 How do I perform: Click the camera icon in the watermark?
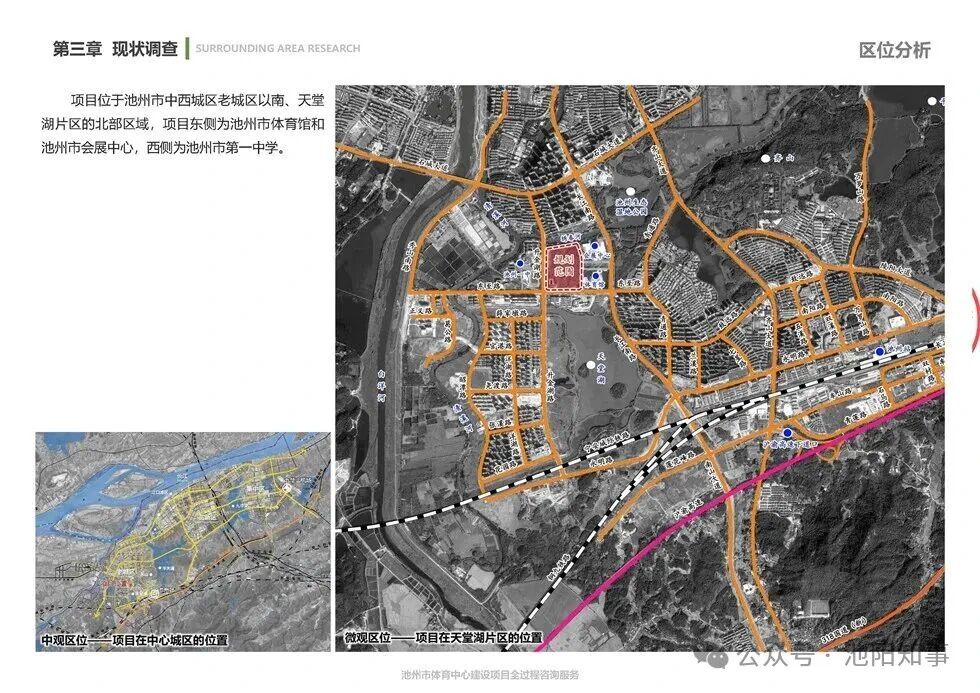point(716,658)
